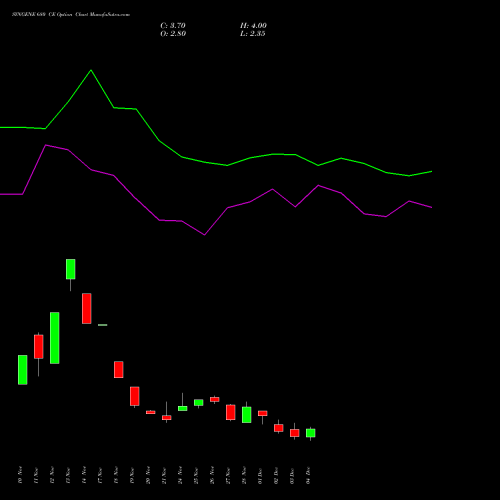The width and height of the screenshot is (500, 500).
Task: Select the 11 Nov date label
Action: coord(36,475)
